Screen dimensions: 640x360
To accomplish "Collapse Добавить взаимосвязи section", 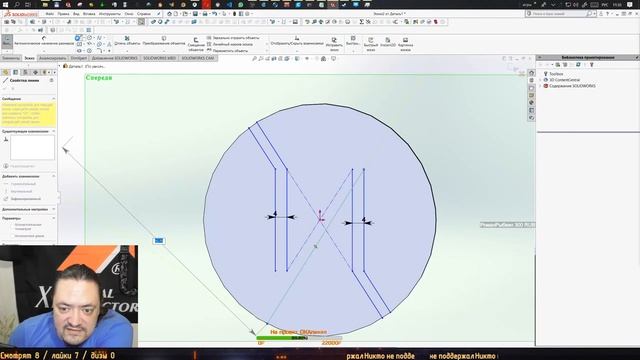I will coord(53,176).
